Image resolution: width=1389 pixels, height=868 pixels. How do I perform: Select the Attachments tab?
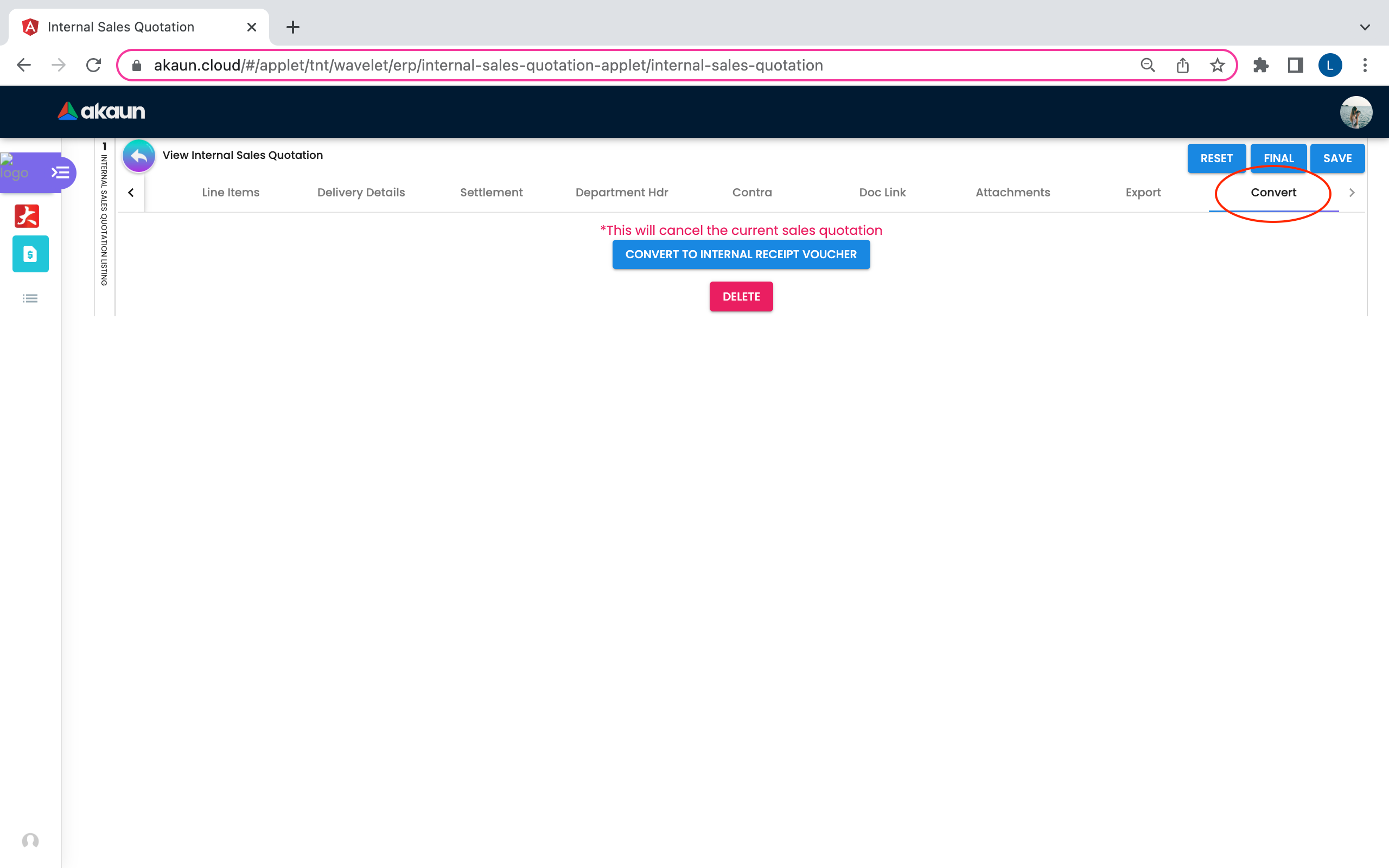(x=1012, y=193)
